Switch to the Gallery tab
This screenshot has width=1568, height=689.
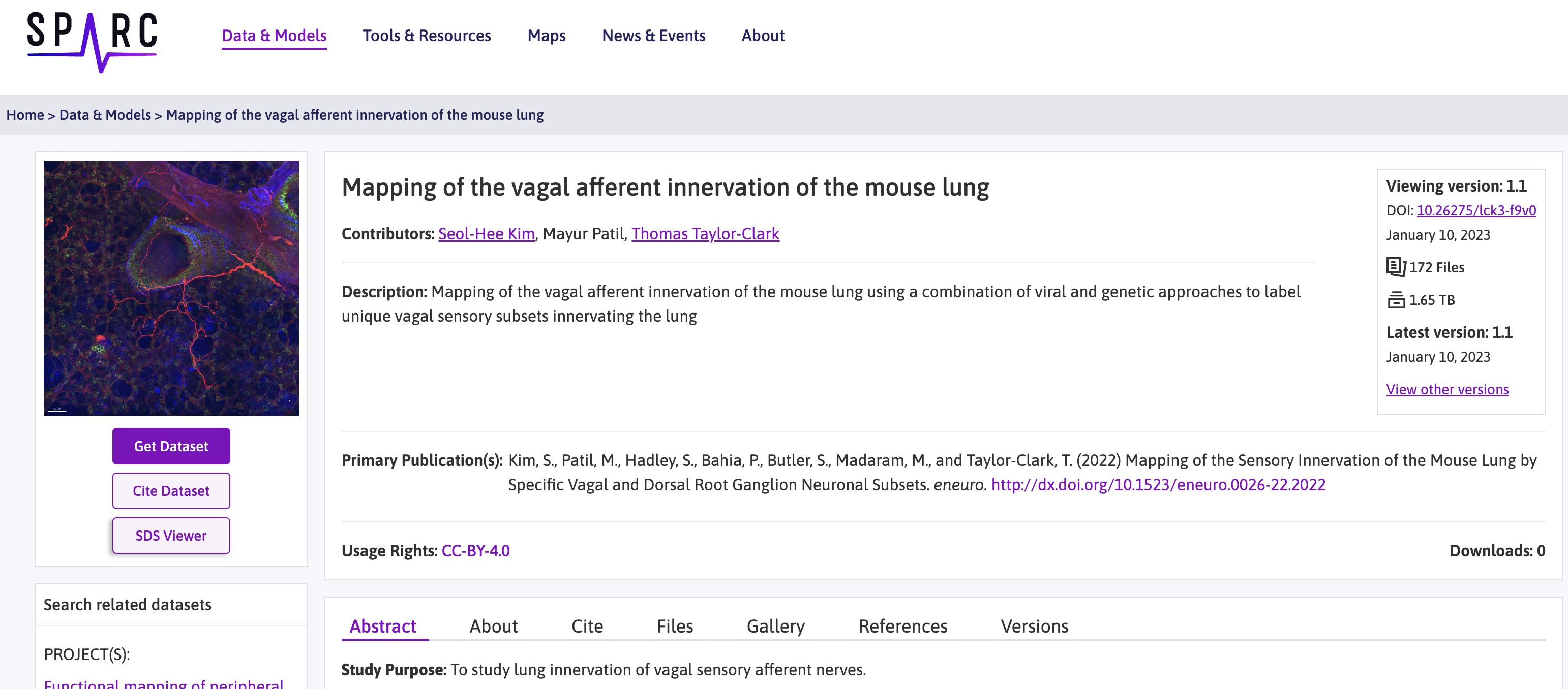pos(775,626)
